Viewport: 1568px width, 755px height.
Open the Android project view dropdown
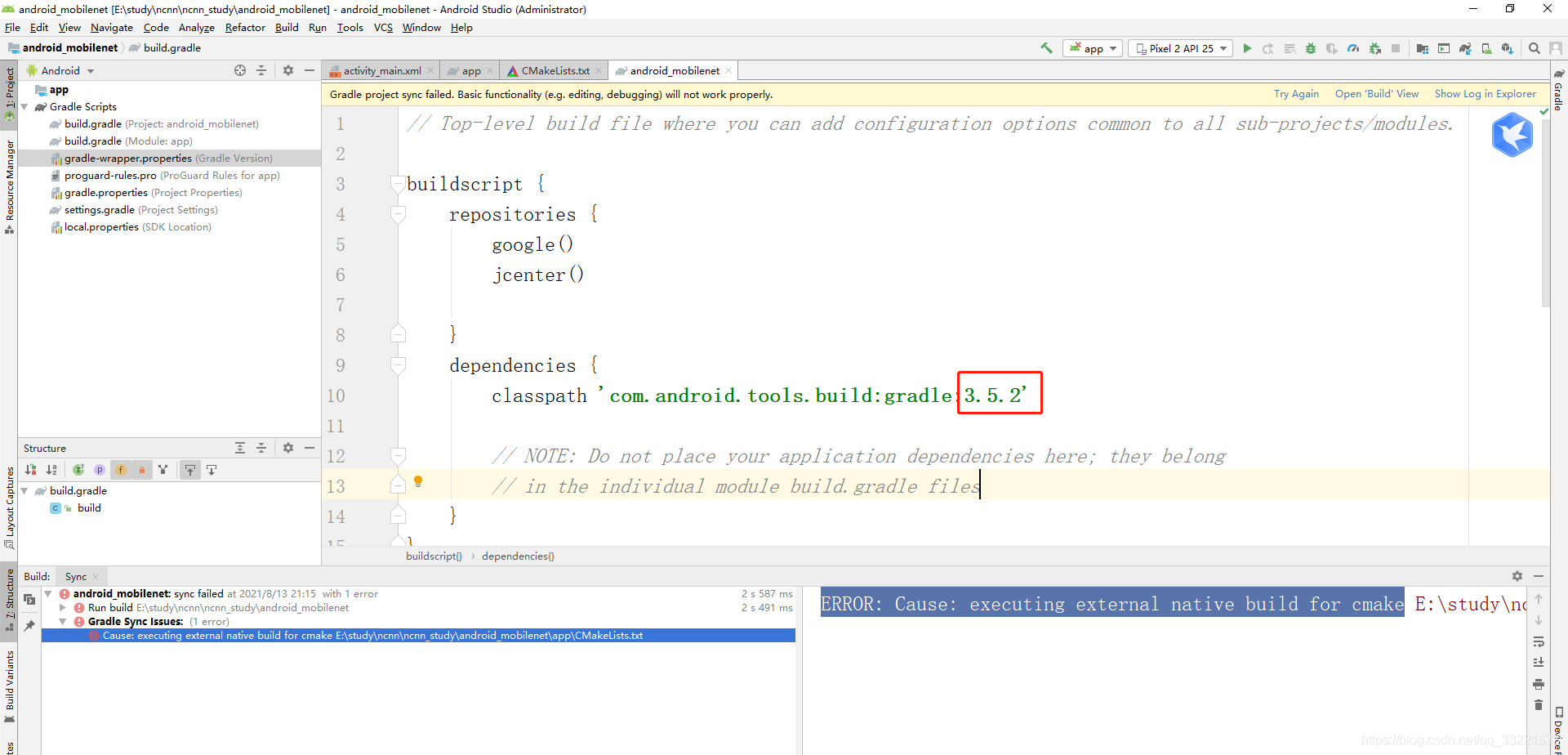pos(61,70)
